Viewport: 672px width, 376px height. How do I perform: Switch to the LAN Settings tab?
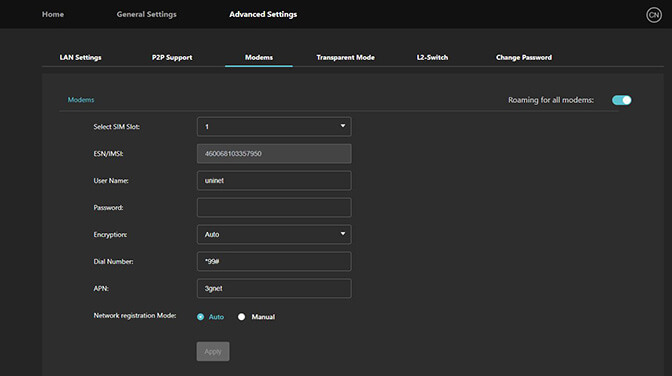tap(81, 57)
